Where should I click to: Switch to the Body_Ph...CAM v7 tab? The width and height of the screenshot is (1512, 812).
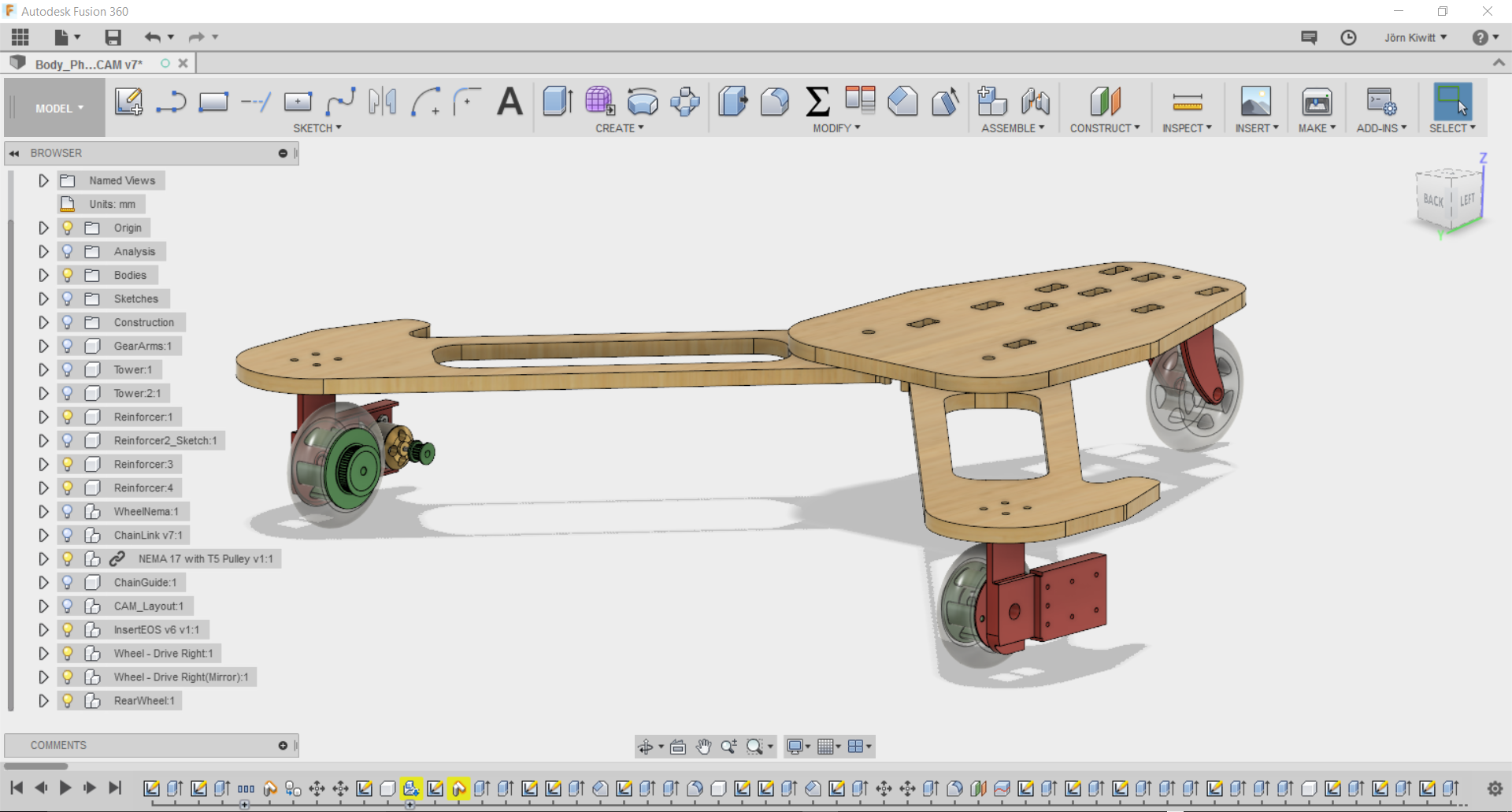click(88, 65)
